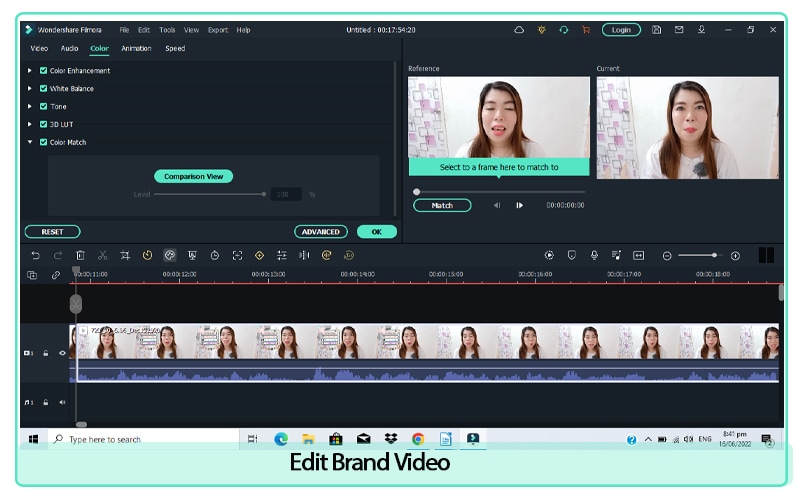Toggle the Tone checkbox
This screenshot has width=800, height=498.
click(43, 107)
